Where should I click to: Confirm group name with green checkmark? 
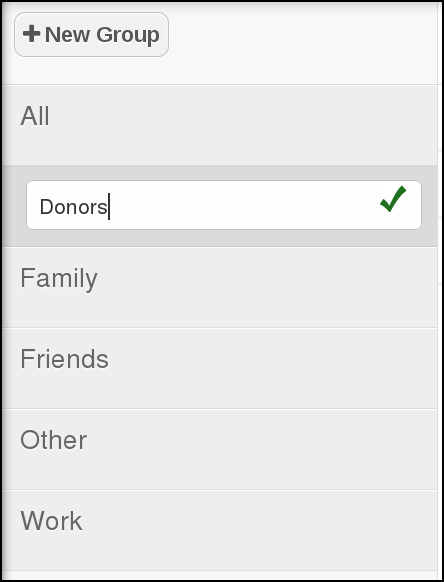point(393,199)
